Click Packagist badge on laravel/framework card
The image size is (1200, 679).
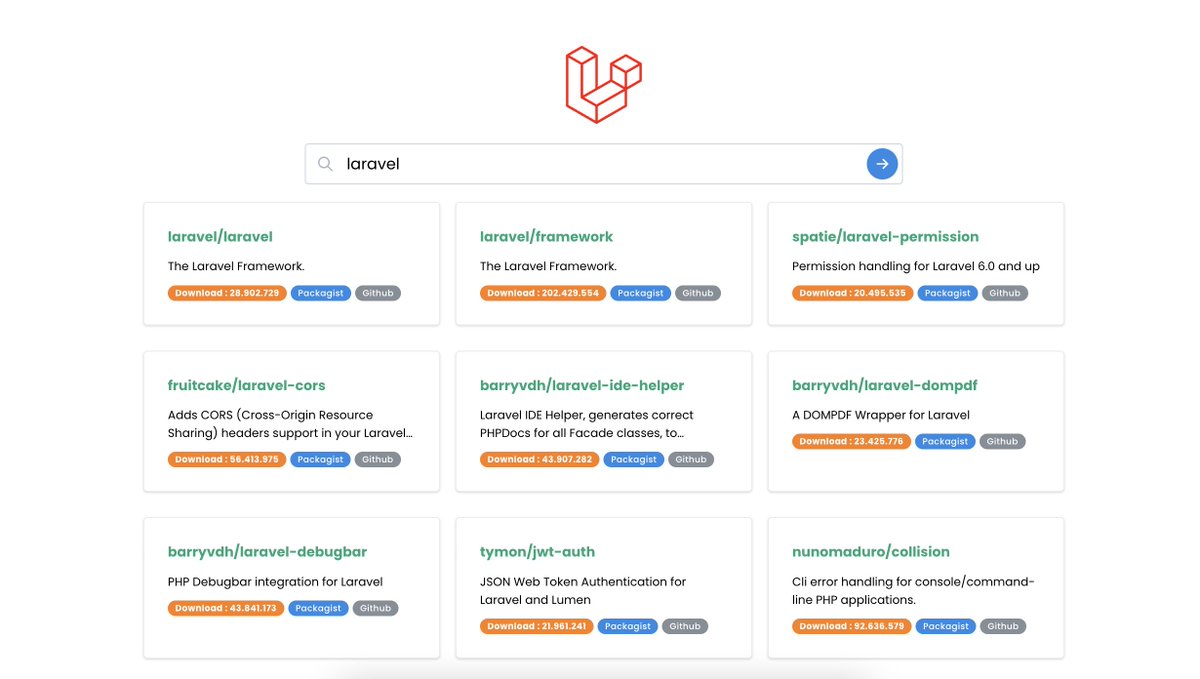click(640, 293)
